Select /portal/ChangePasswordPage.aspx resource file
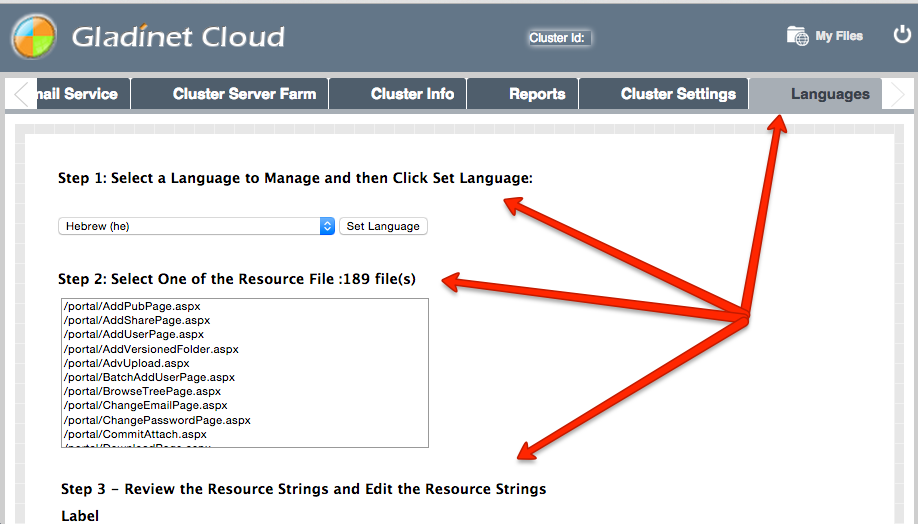 245,420
